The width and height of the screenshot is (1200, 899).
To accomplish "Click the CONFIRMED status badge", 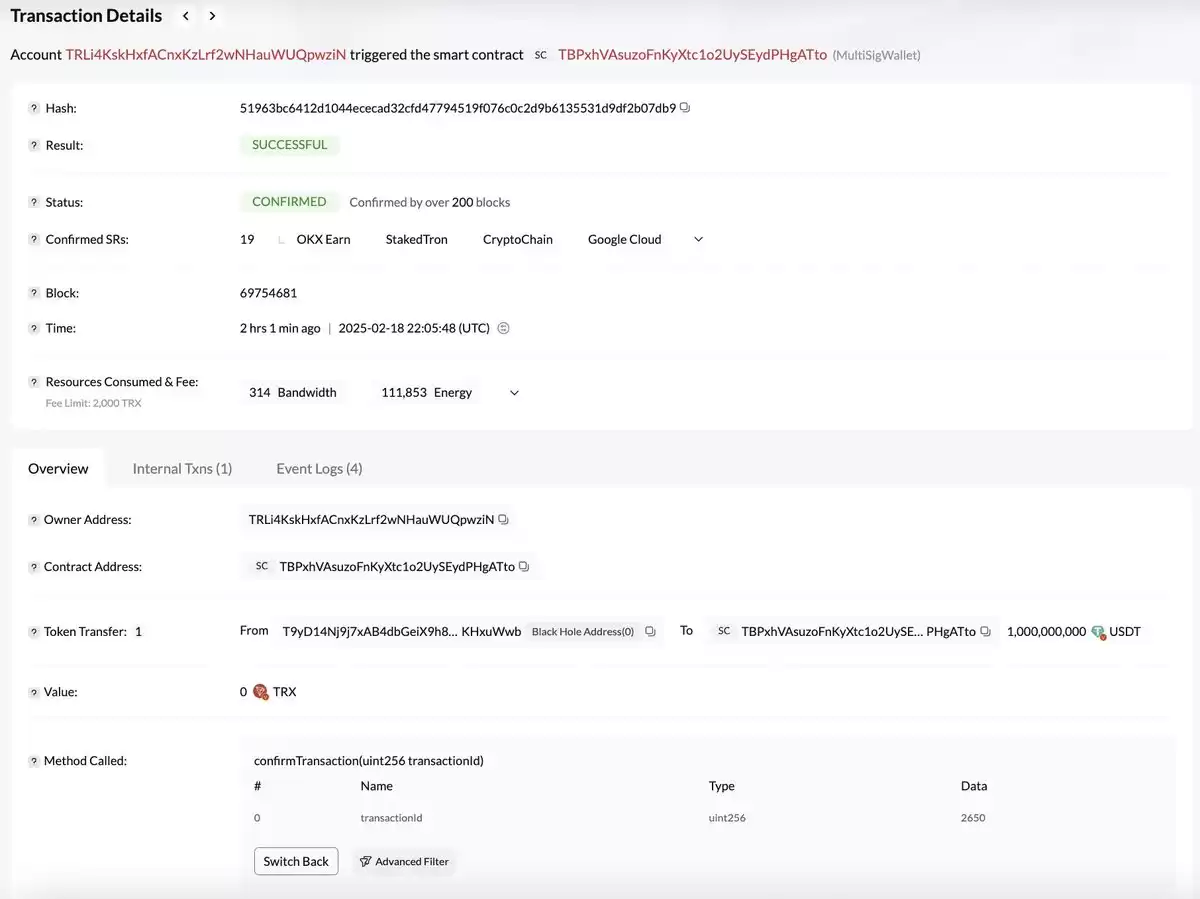I will (289, 201).
